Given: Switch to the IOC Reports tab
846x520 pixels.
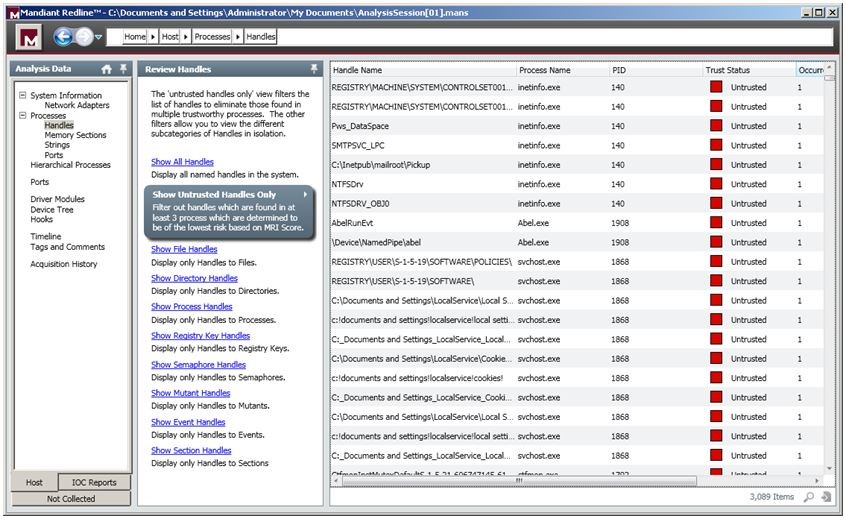Looking at the screenshot, I should (94, 482).
